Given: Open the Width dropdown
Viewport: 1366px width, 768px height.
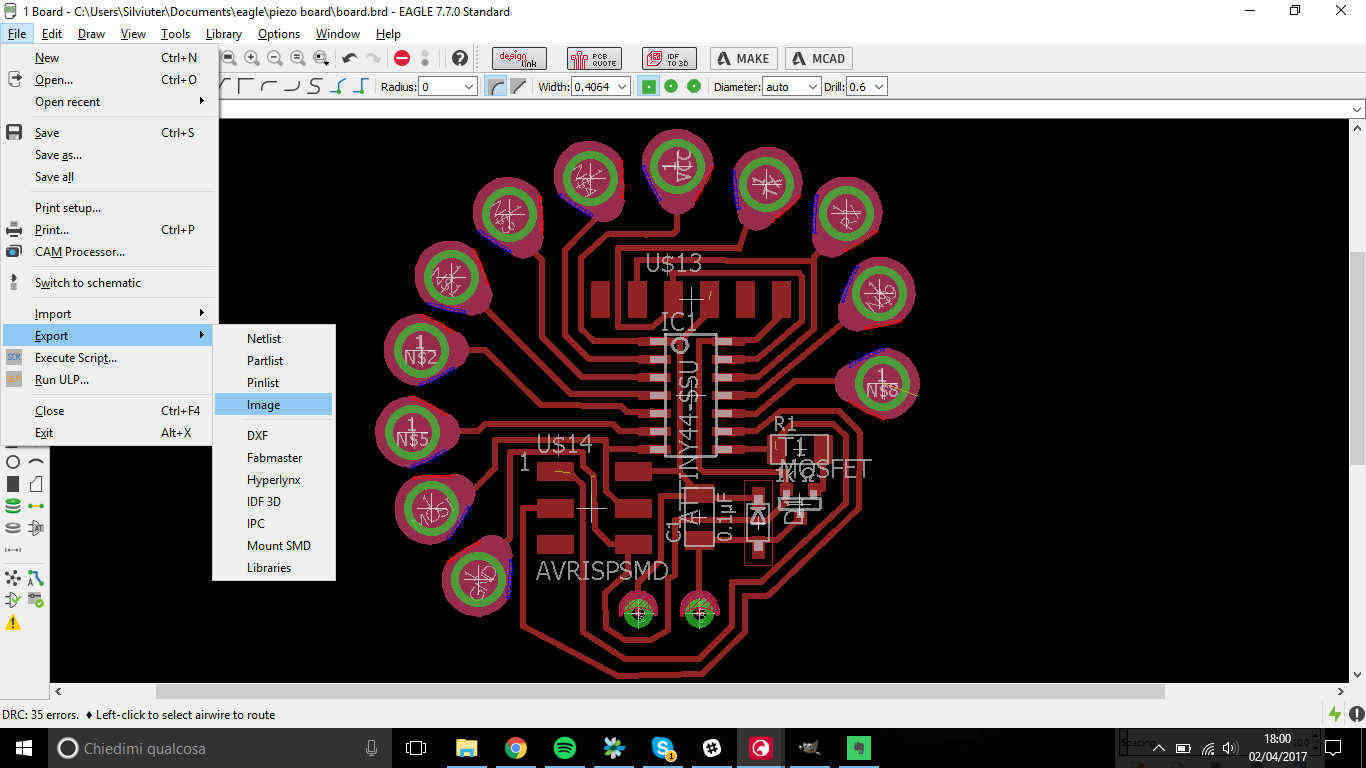Looking at the screenshot, I should click(622, 87).
